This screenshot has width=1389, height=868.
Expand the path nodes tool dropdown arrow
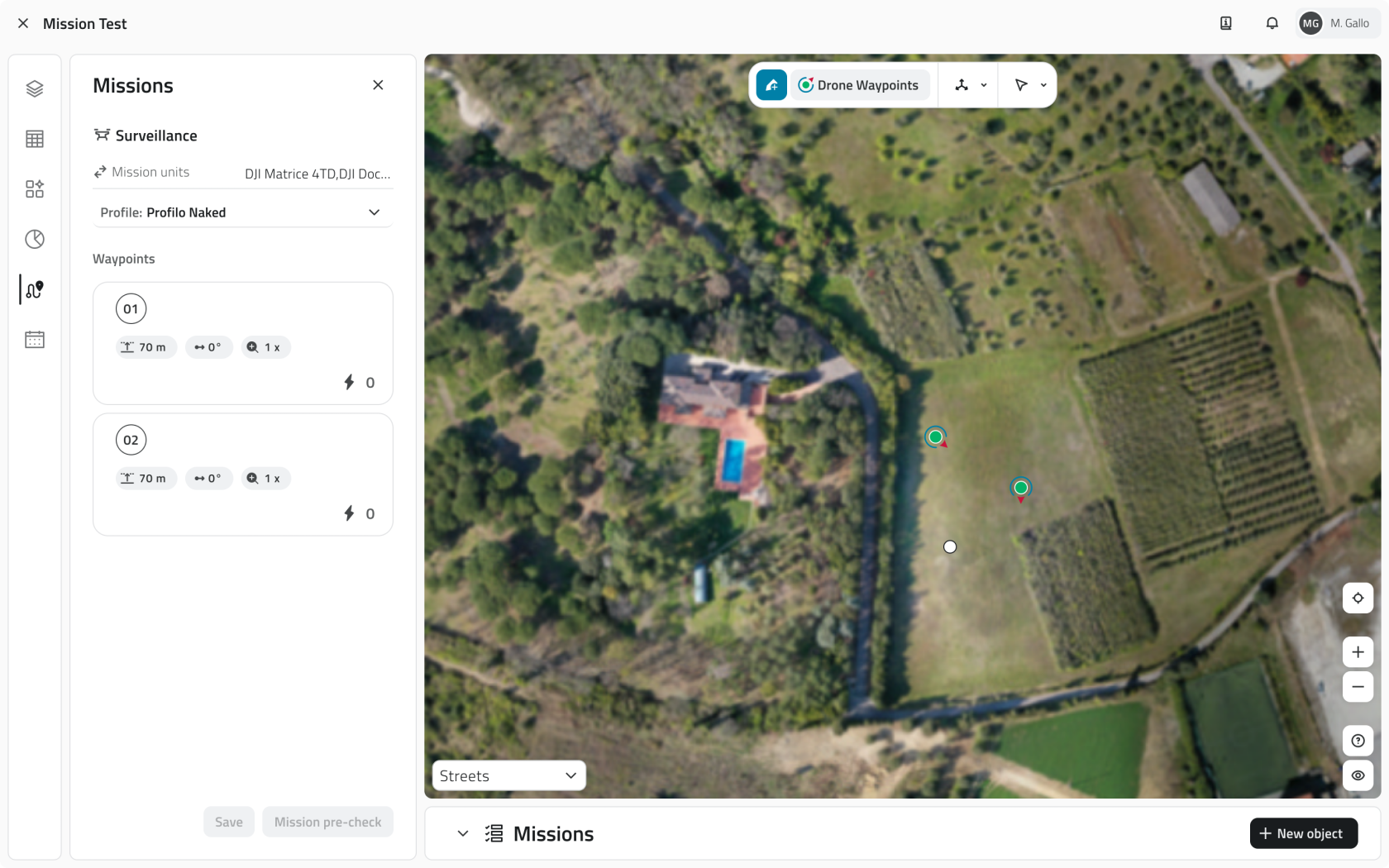984,85
